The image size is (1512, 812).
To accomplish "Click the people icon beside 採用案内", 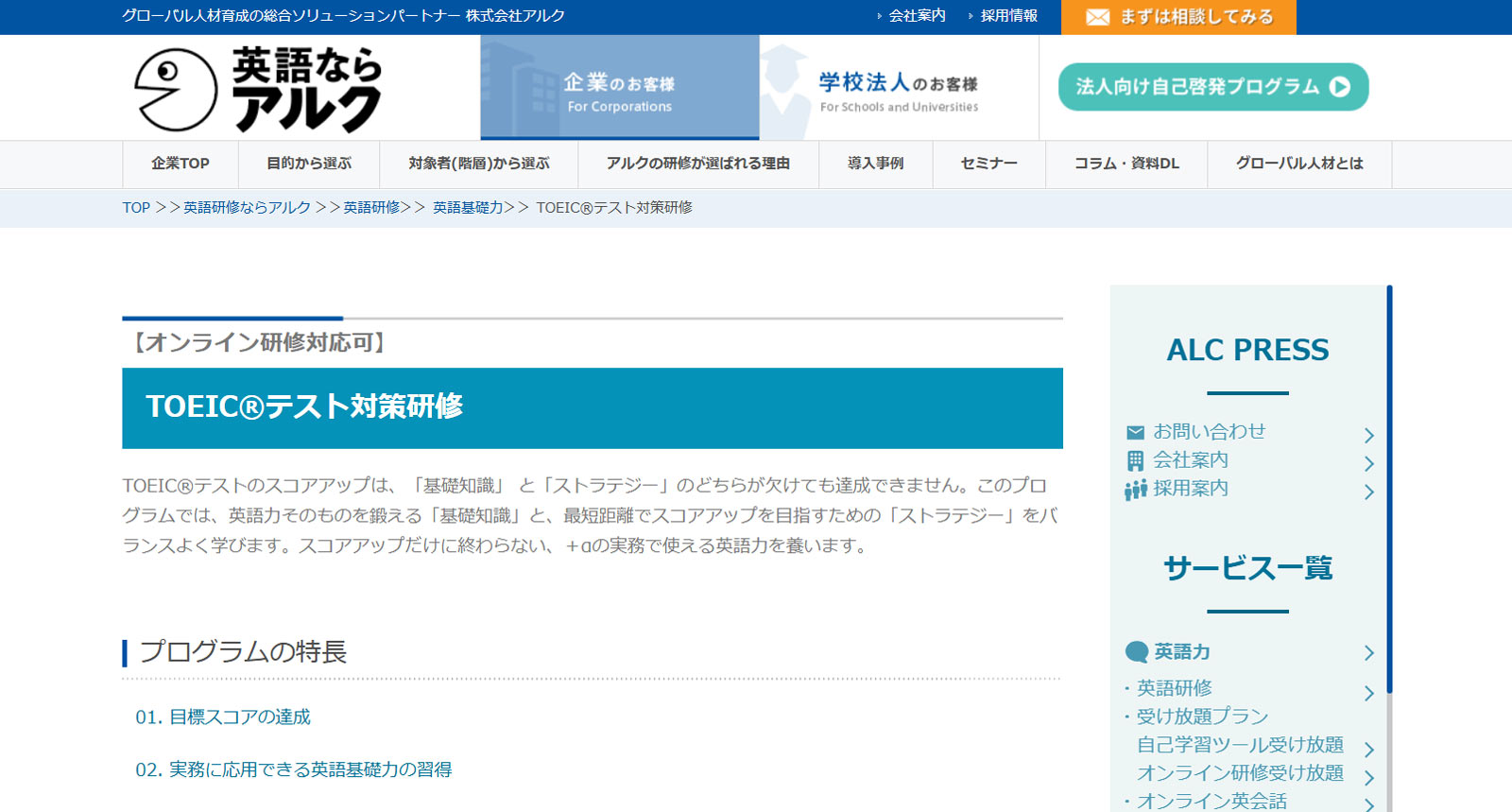I will [1135, 490].
